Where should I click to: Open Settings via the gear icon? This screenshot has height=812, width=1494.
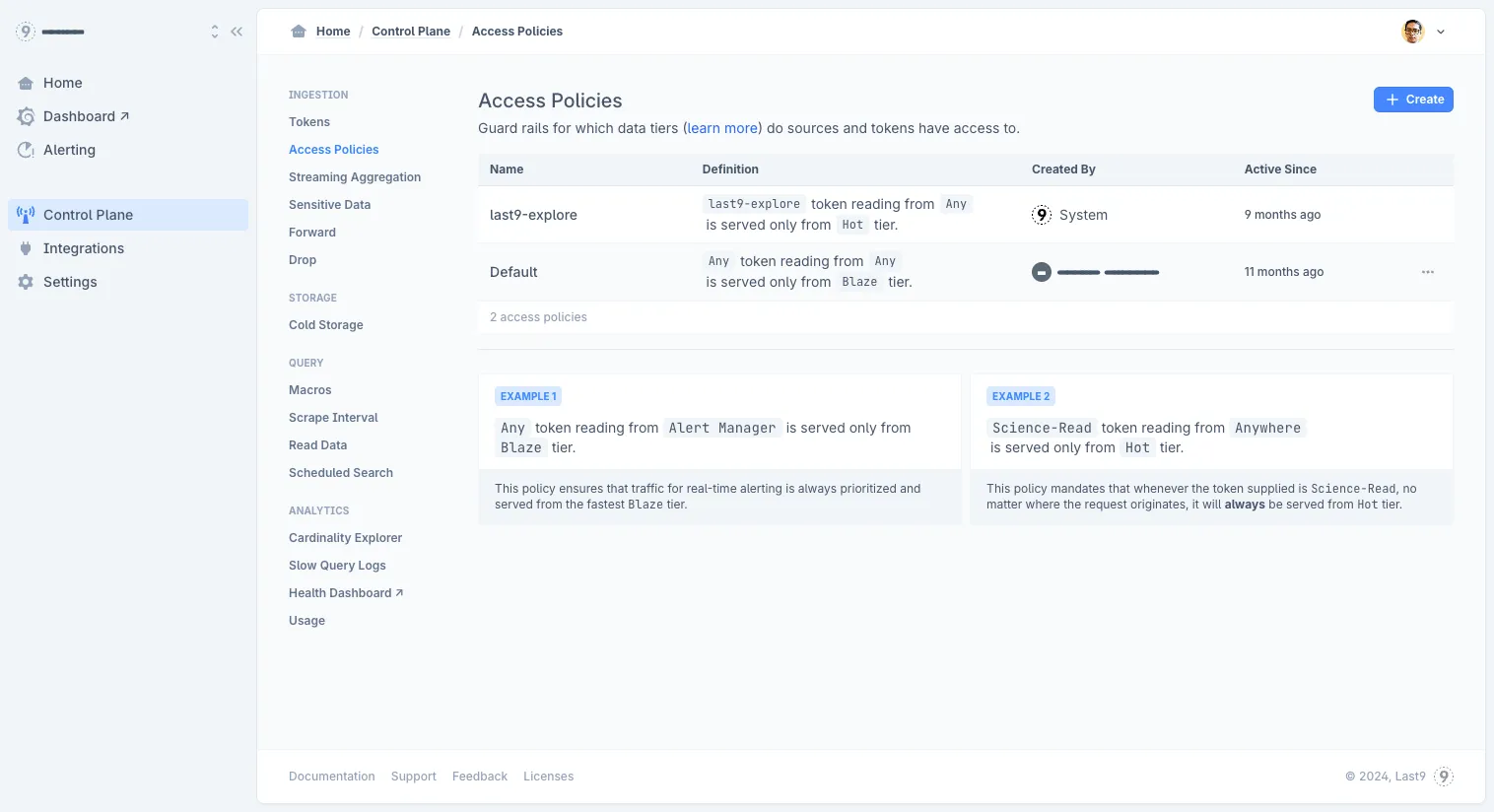click(x=27, y=283)
